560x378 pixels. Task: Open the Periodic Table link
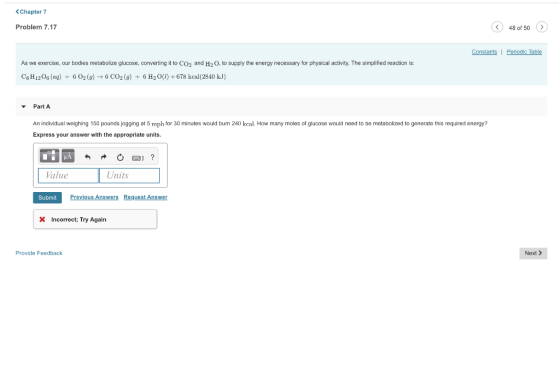(524, 52)
